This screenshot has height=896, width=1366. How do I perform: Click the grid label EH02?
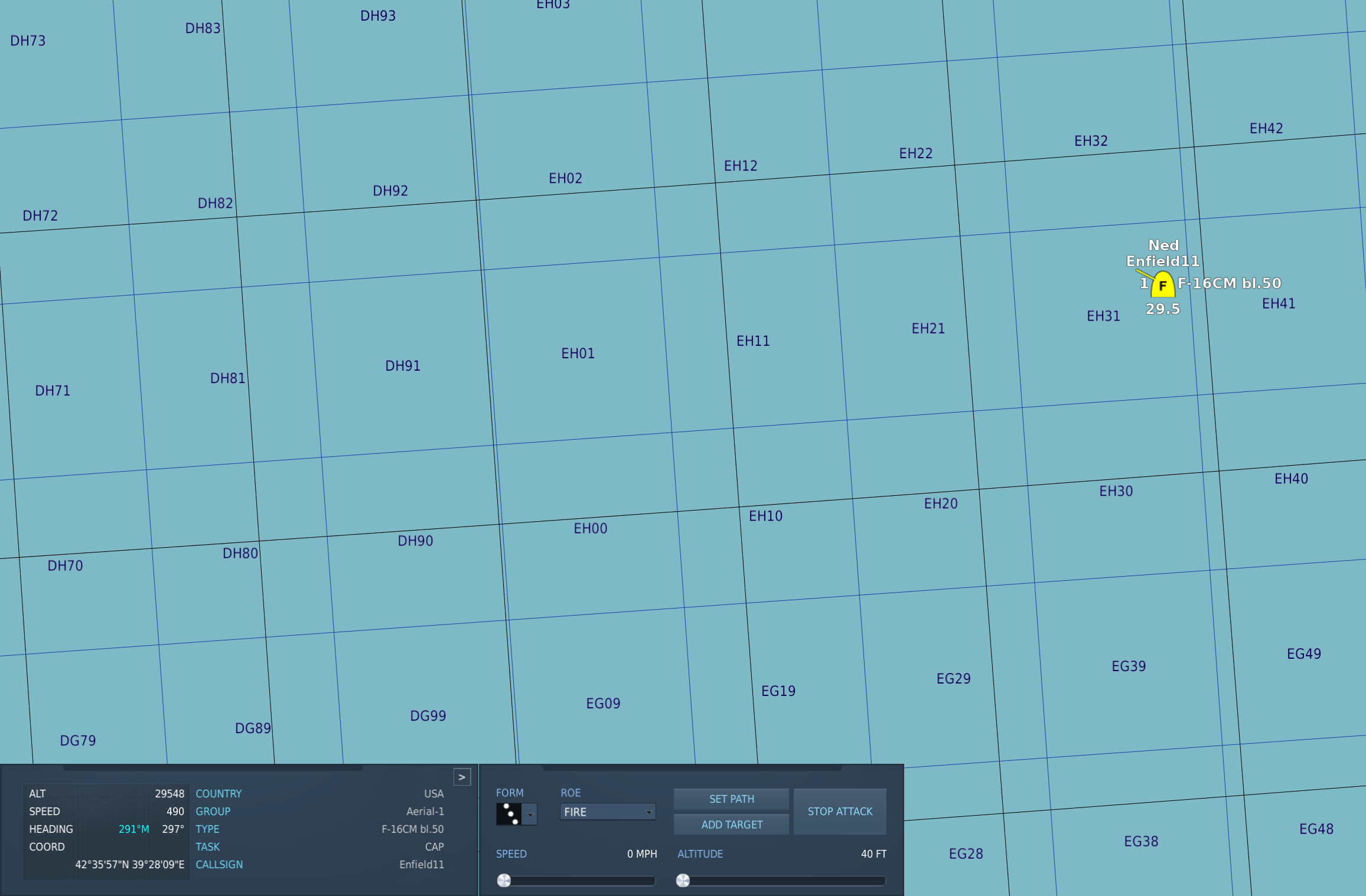click(x=565, y=179)
